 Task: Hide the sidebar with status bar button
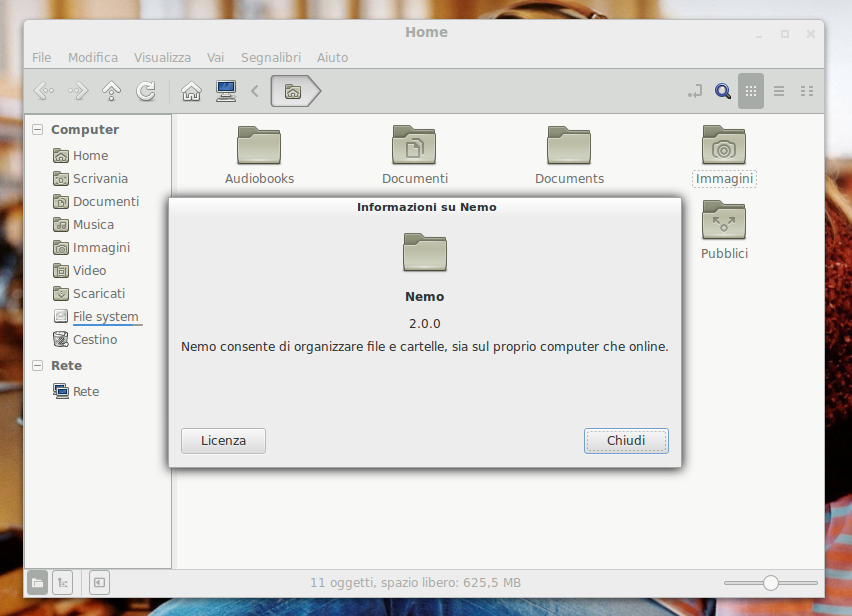pos(99,583)
